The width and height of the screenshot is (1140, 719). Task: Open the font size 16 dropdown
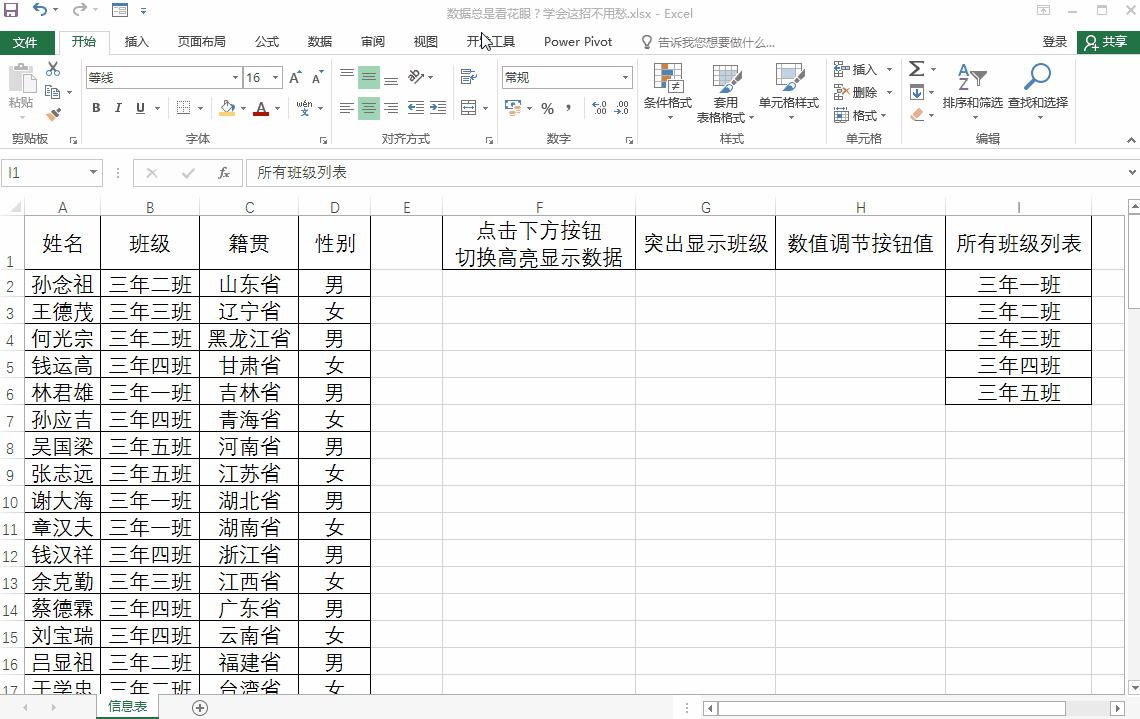point(276,77)
